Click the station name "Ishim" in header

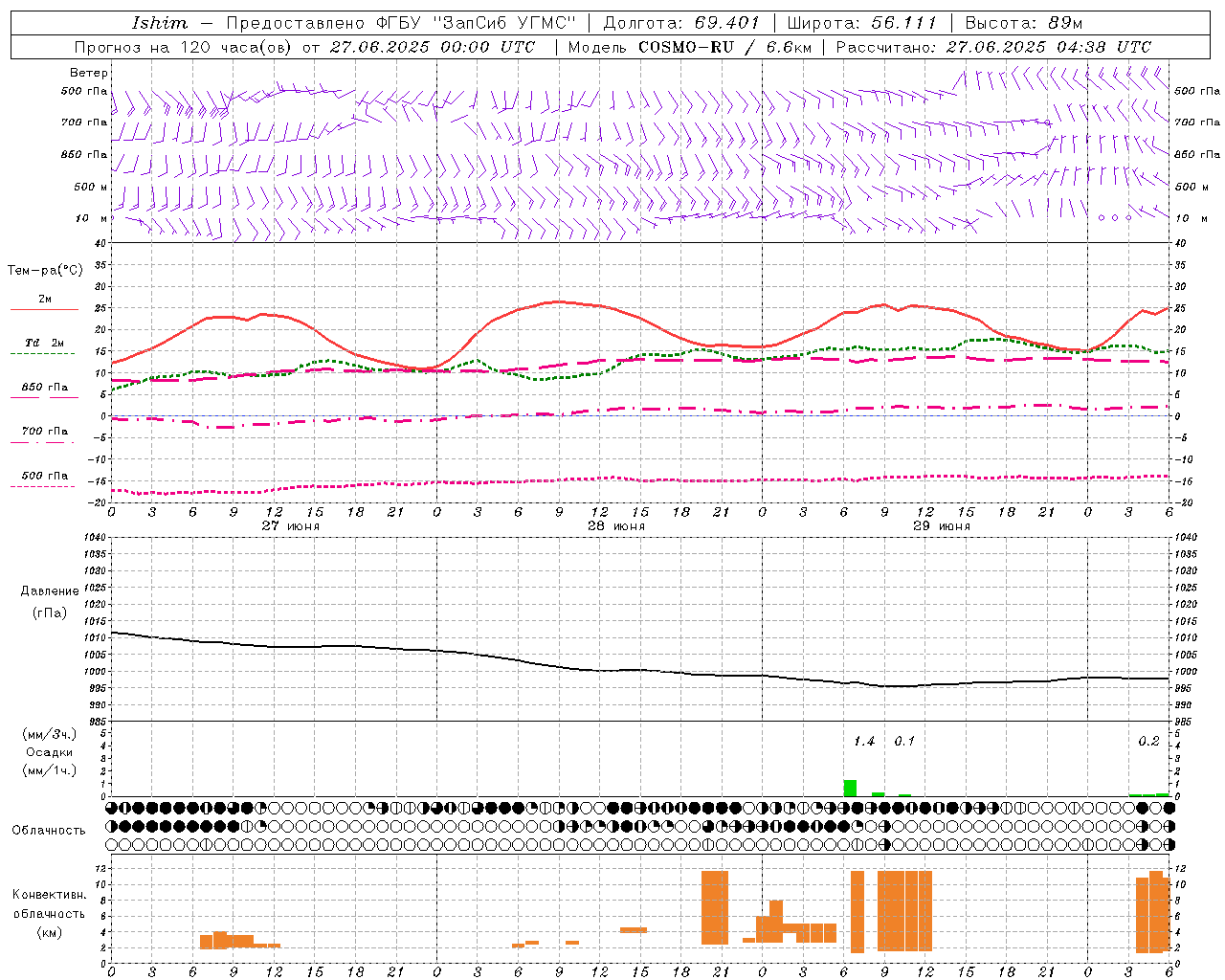tap(159, 22)
